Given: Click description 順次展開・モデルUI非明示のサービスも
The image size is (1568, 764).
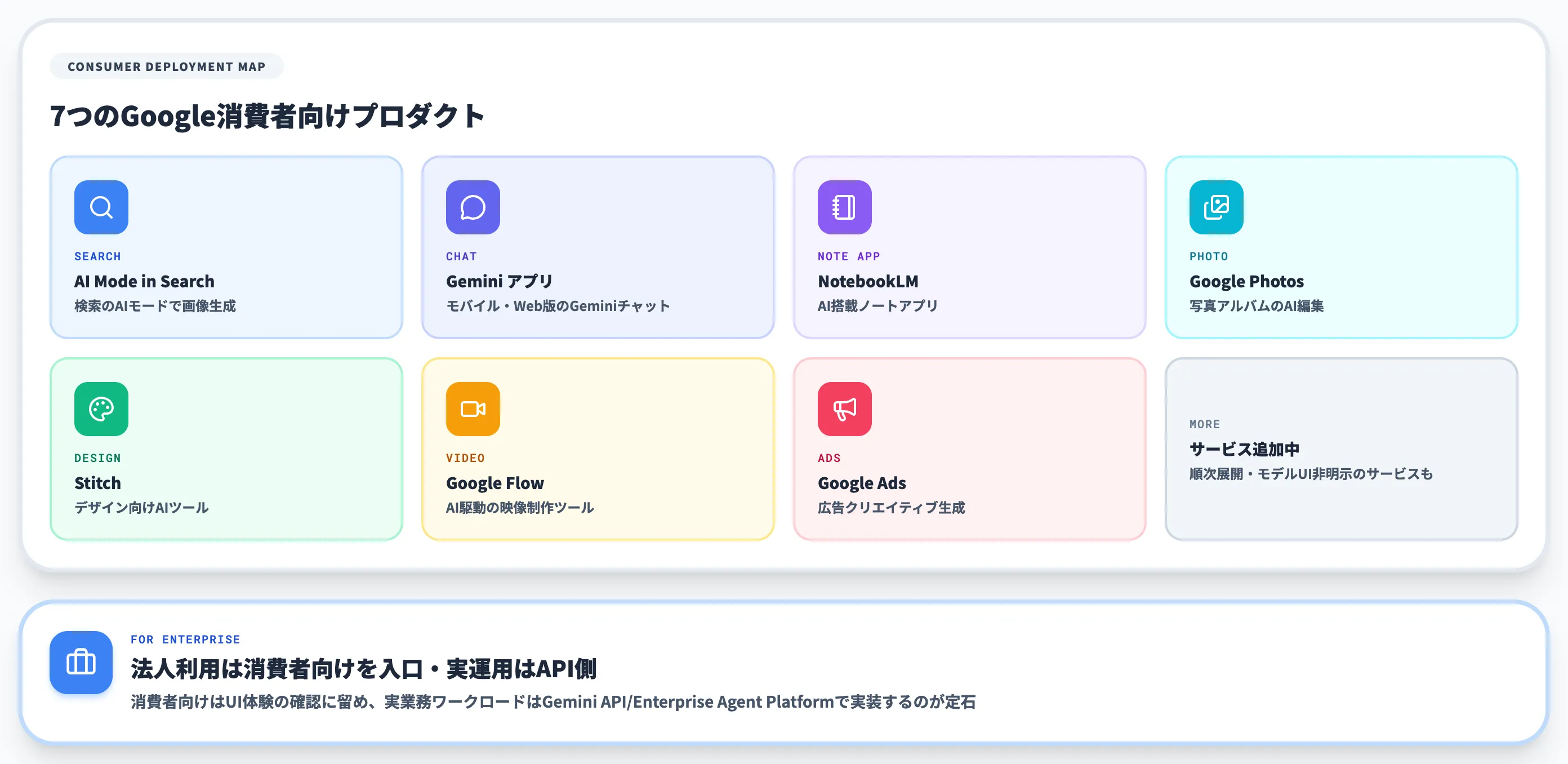Looking at the screenshot, I should pyautogui.click(x=1311, y=474).
